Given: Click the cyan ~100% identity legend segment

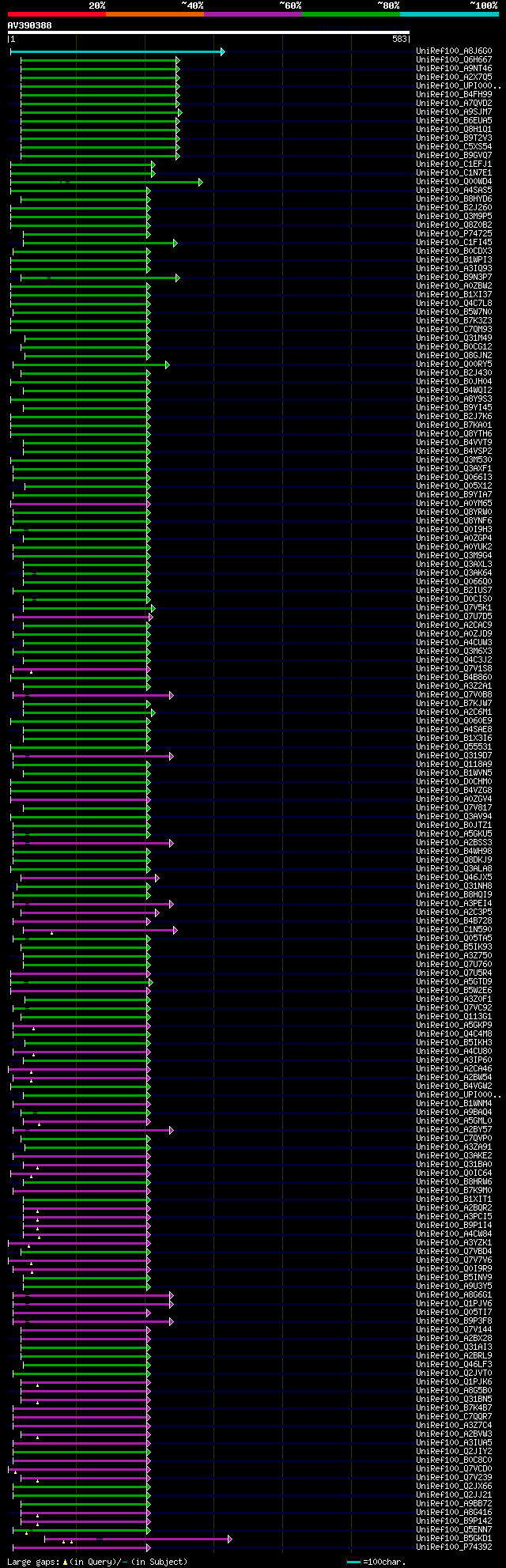Looking at the screenshot, I should 449,14.
